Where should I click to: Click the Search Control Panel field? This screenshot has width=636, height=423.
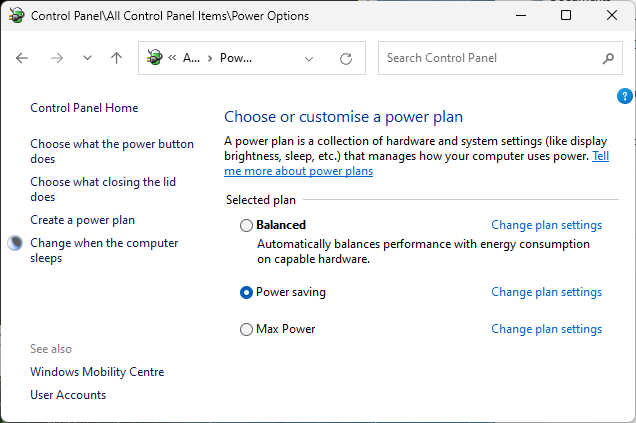pyautogui.click(x=500, y=58)
